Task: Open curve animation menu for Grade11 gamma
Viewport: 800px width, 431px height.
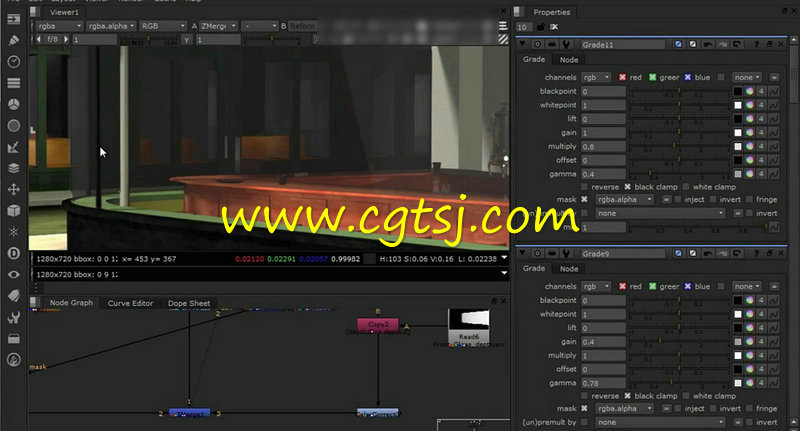Action: (773, 174)
